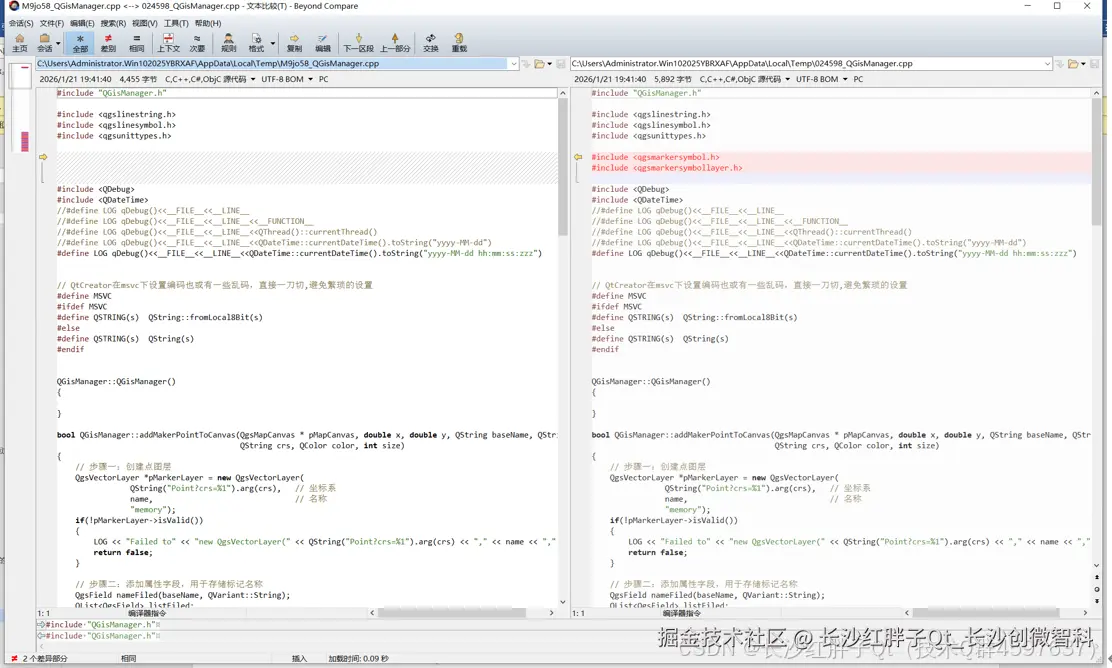Click the 复制 (copy) toolbar icon

coord(294,42)
